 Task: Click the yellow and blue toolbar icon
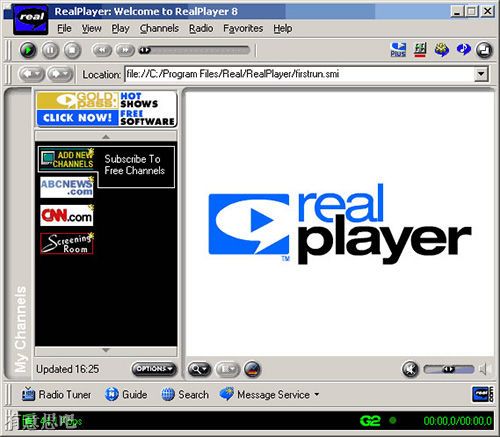click(442, 50)
